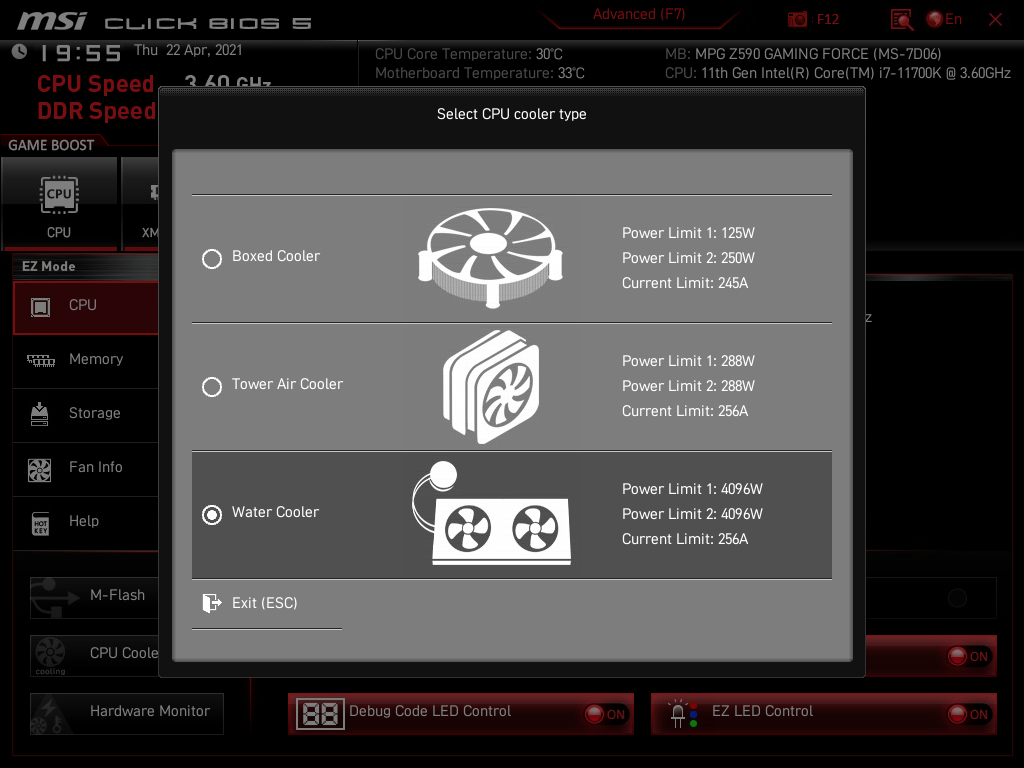Click the clock icon beside the time
This screenshot has height=768, width=1024.
(x=20, y=52)
